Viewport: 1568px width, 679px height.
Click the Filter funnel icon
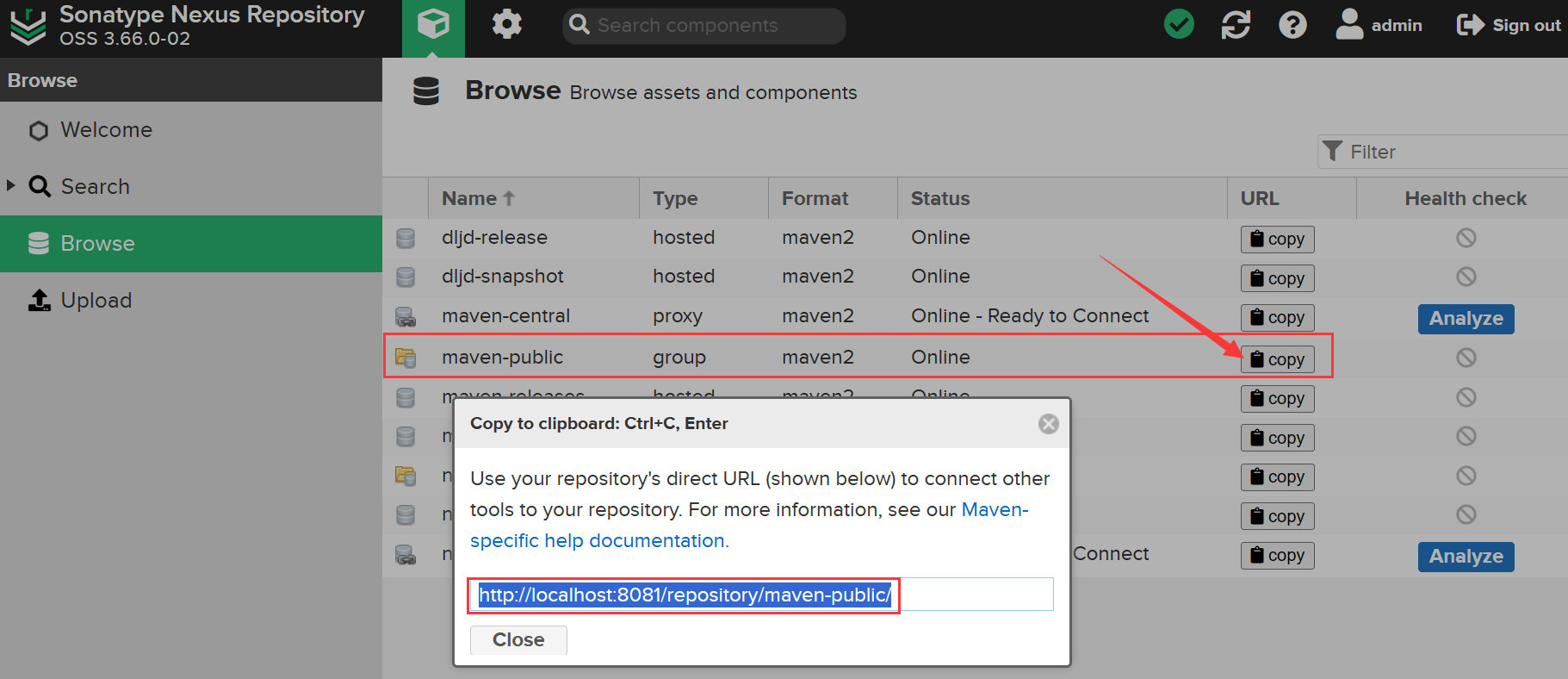coord(1332,152)
